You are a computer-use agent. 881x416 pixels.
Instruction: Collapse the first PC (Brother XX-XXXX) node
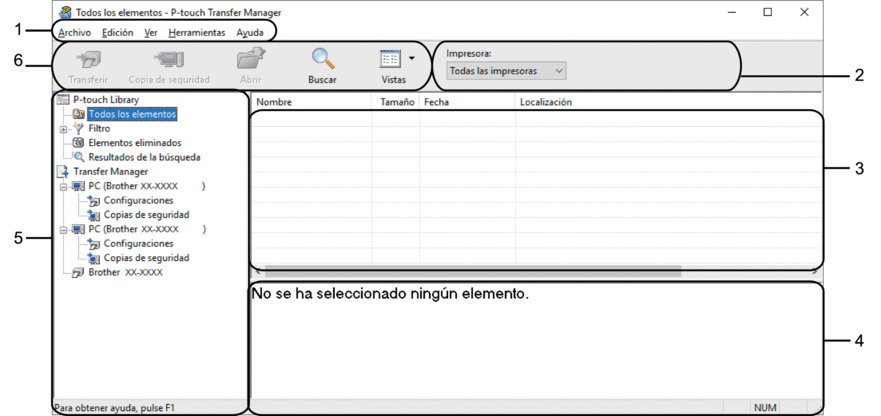(x=65, y=187)
